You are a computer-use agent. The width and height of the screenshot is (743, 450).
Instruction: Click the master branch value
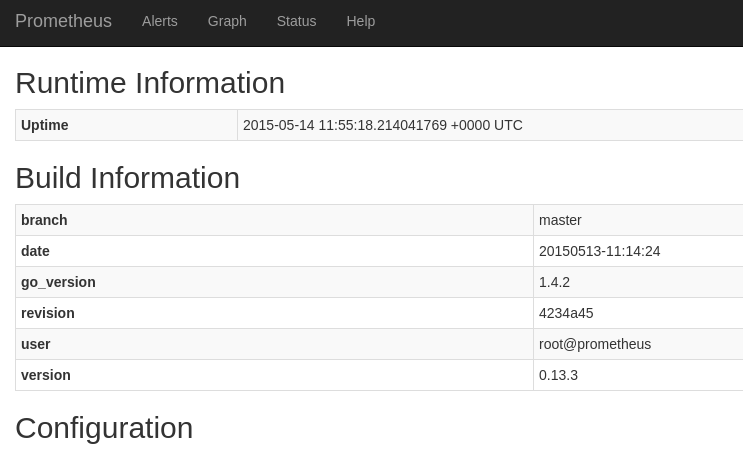point(560,220)
